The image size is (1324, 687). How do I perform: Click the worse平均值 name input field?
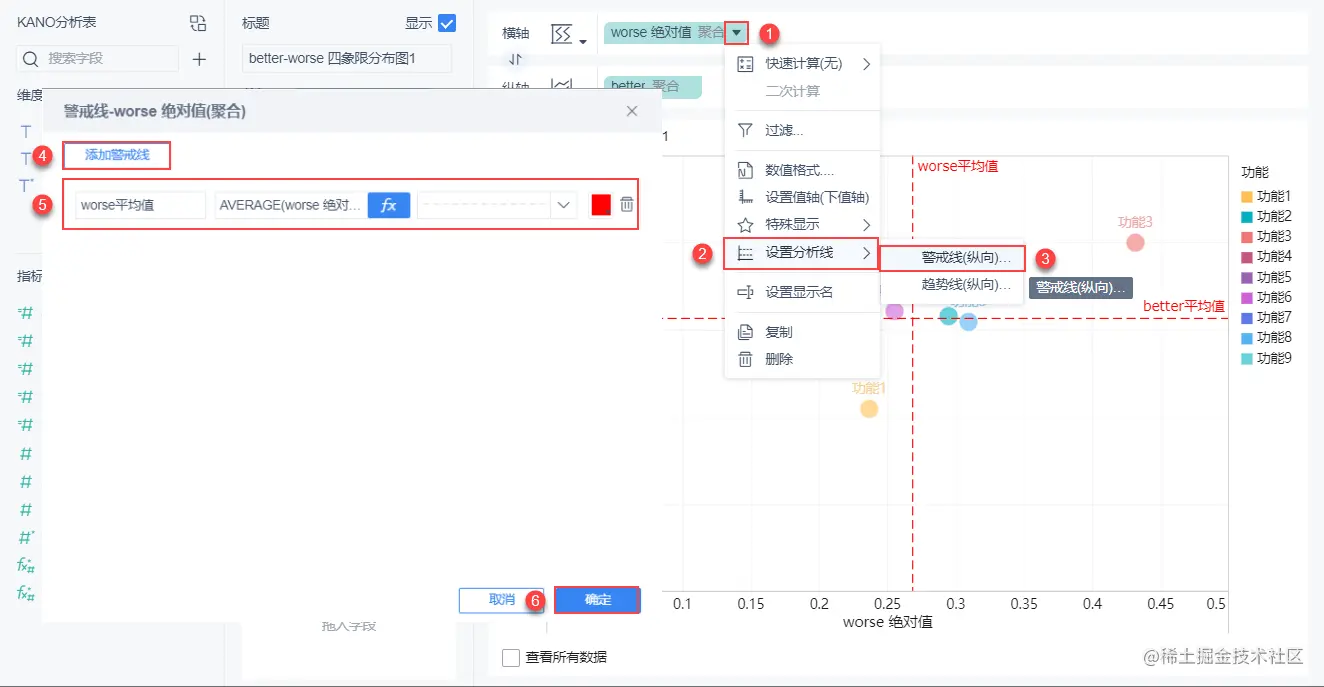[140, 204]
